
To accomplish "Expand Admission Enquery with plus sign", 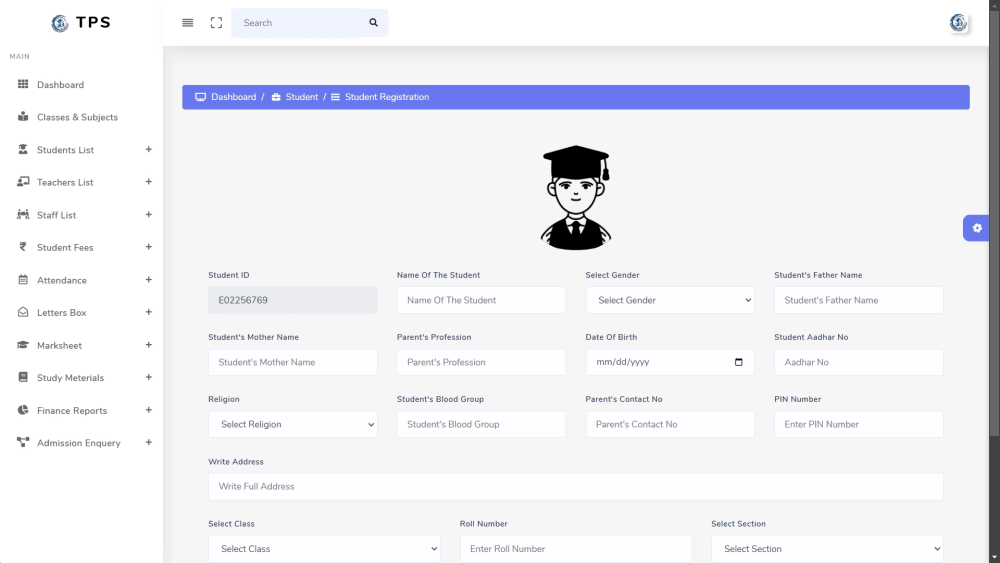I will click(149, 442).
